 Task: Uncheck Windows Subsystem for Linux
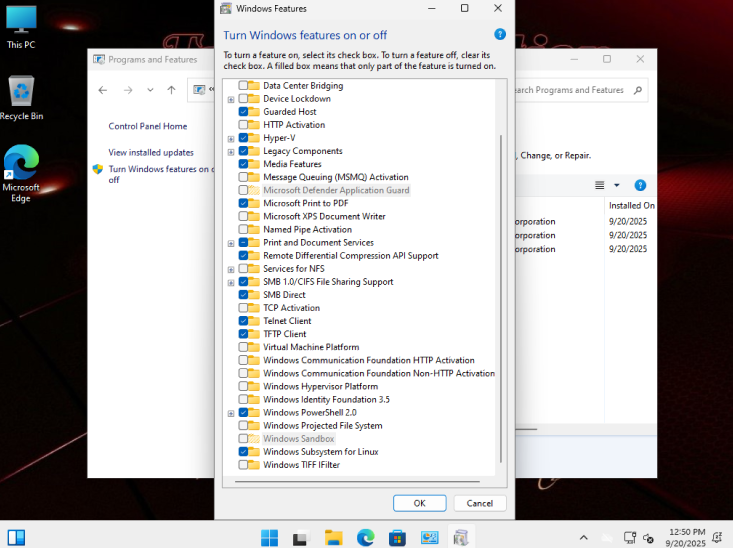click(x=243, y=452)
